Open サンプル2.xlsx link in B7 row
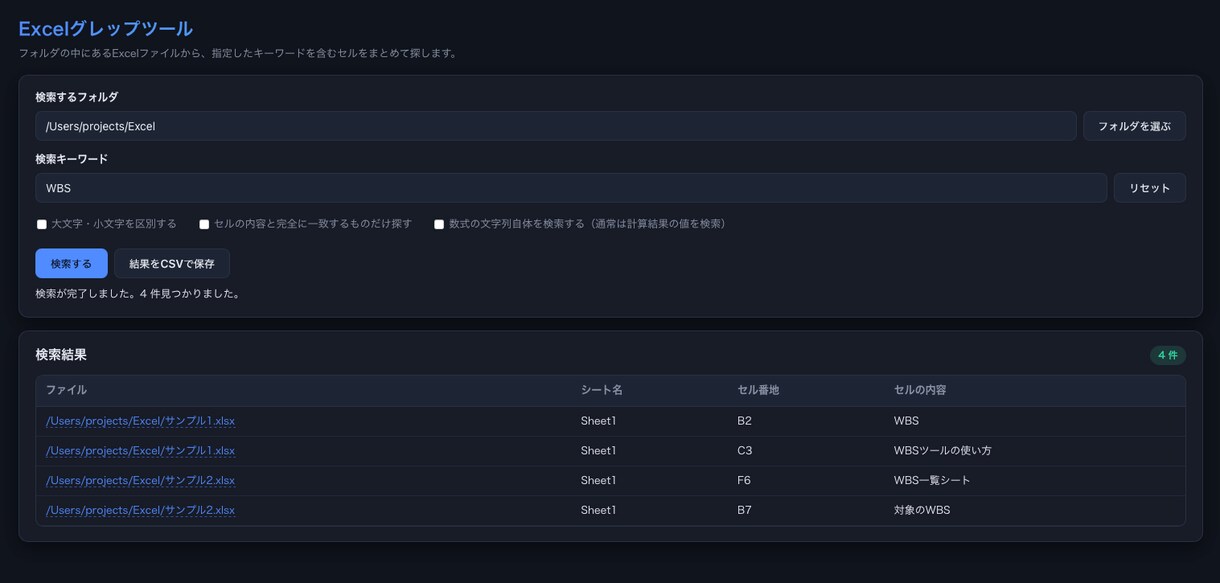1220x583 pixels. pos(140,510)
